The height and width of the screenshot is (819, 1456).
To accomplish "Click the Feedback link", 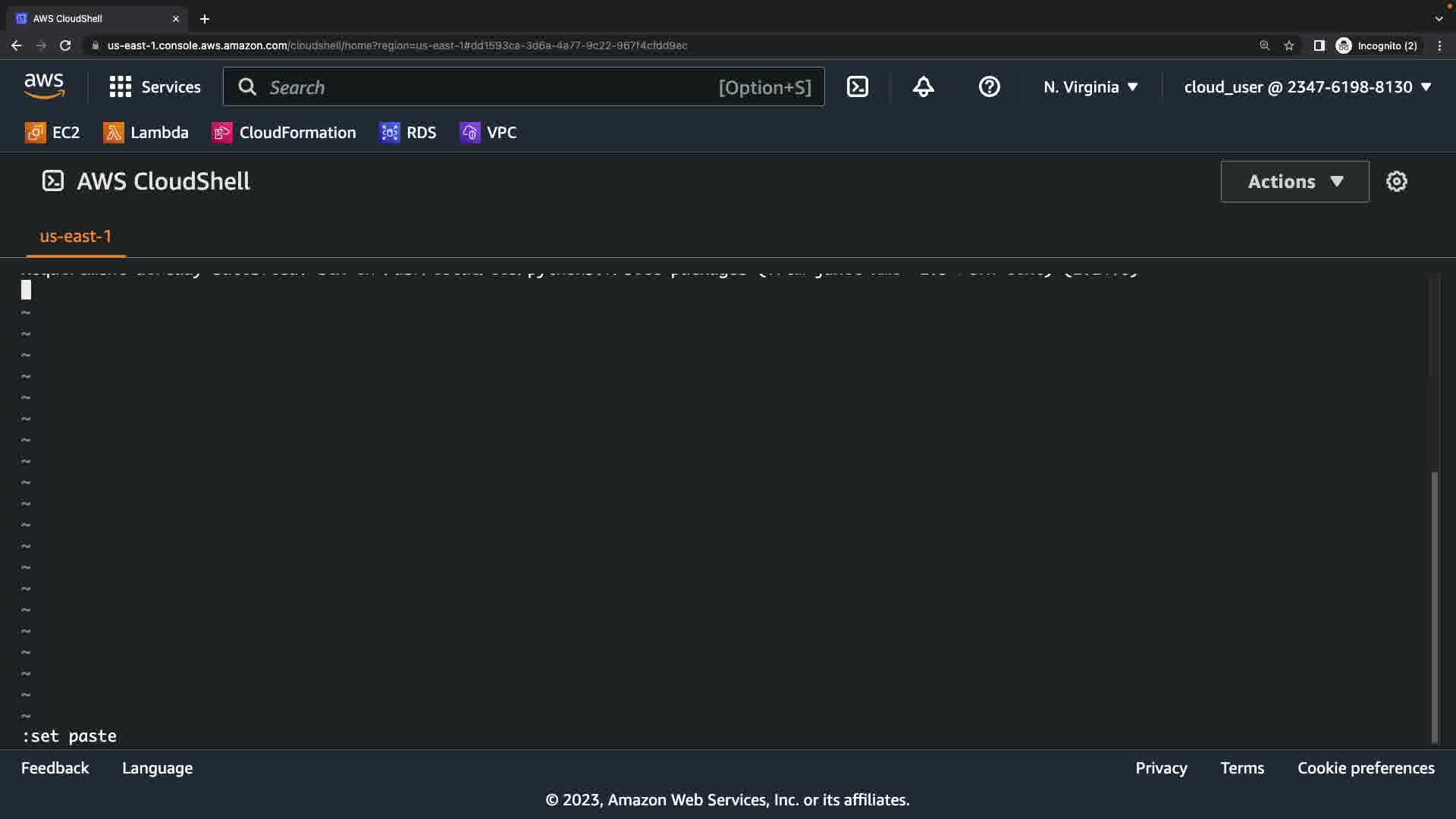I will coord(55,768).
